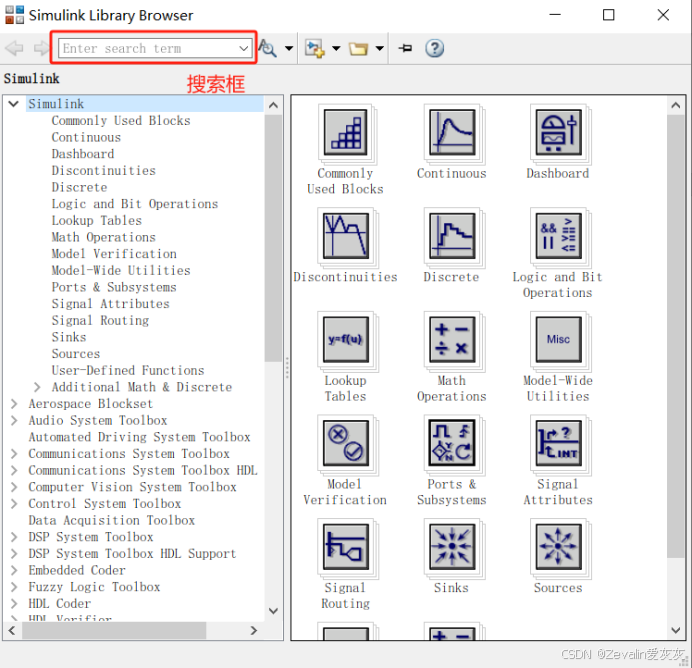This screenshot has height=668, width=692.
Task: Select Signal Attributes in the tree
Action: click(x=110, y=304)
